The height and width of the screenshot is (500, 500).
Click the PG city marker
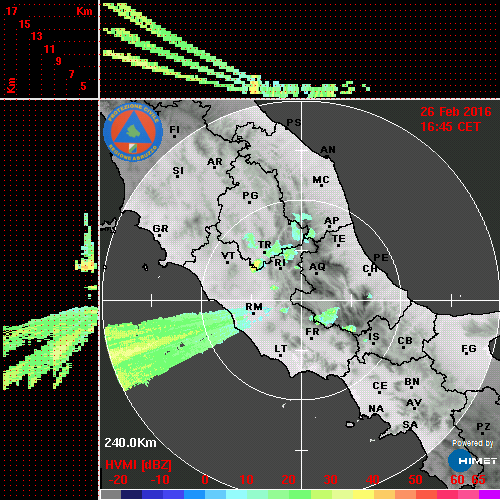pos(249,202)
